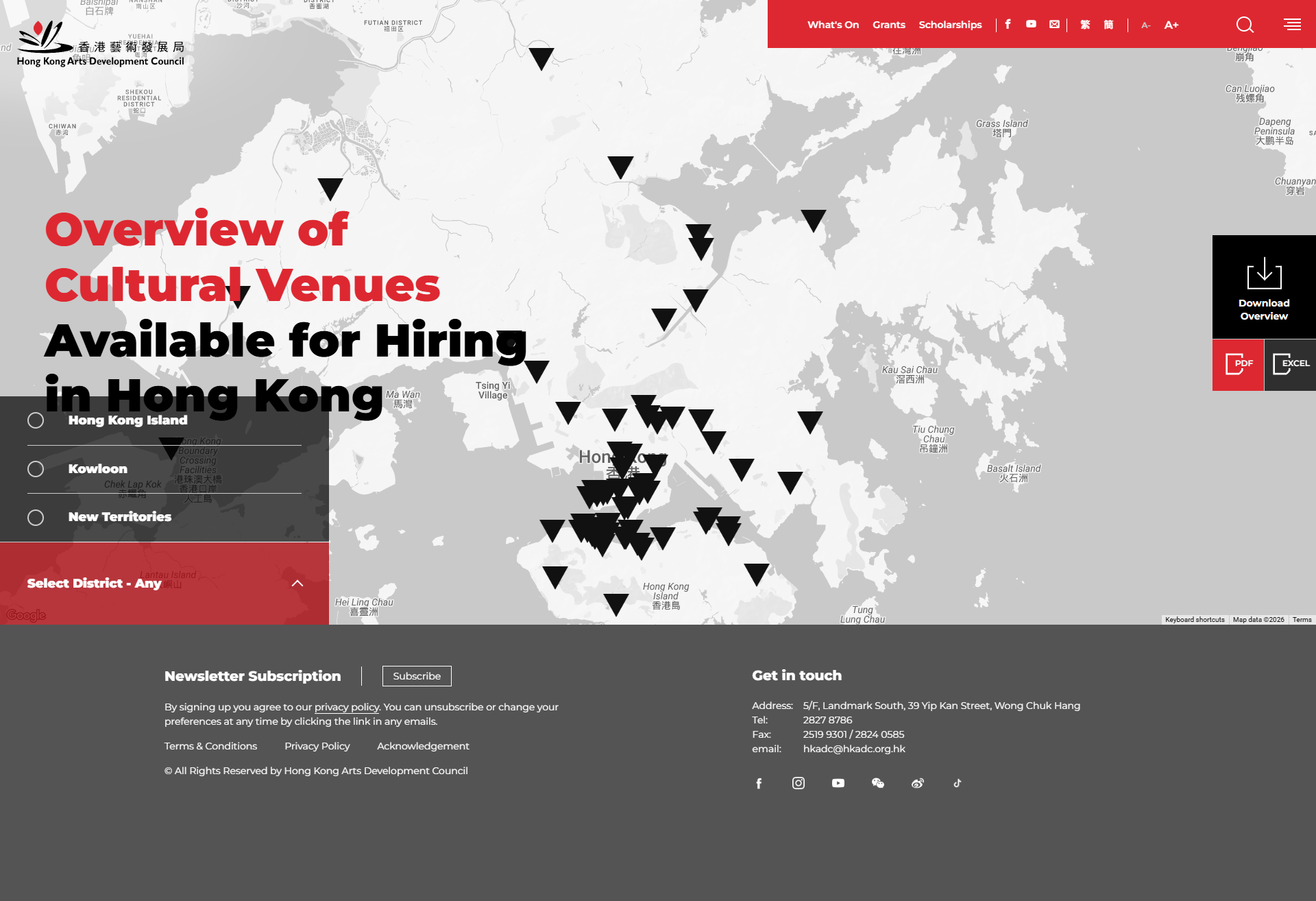Viewport: 1316px width, 901px height.
Task: Click the newsletter Subscribe button
Action: (417, 676)
